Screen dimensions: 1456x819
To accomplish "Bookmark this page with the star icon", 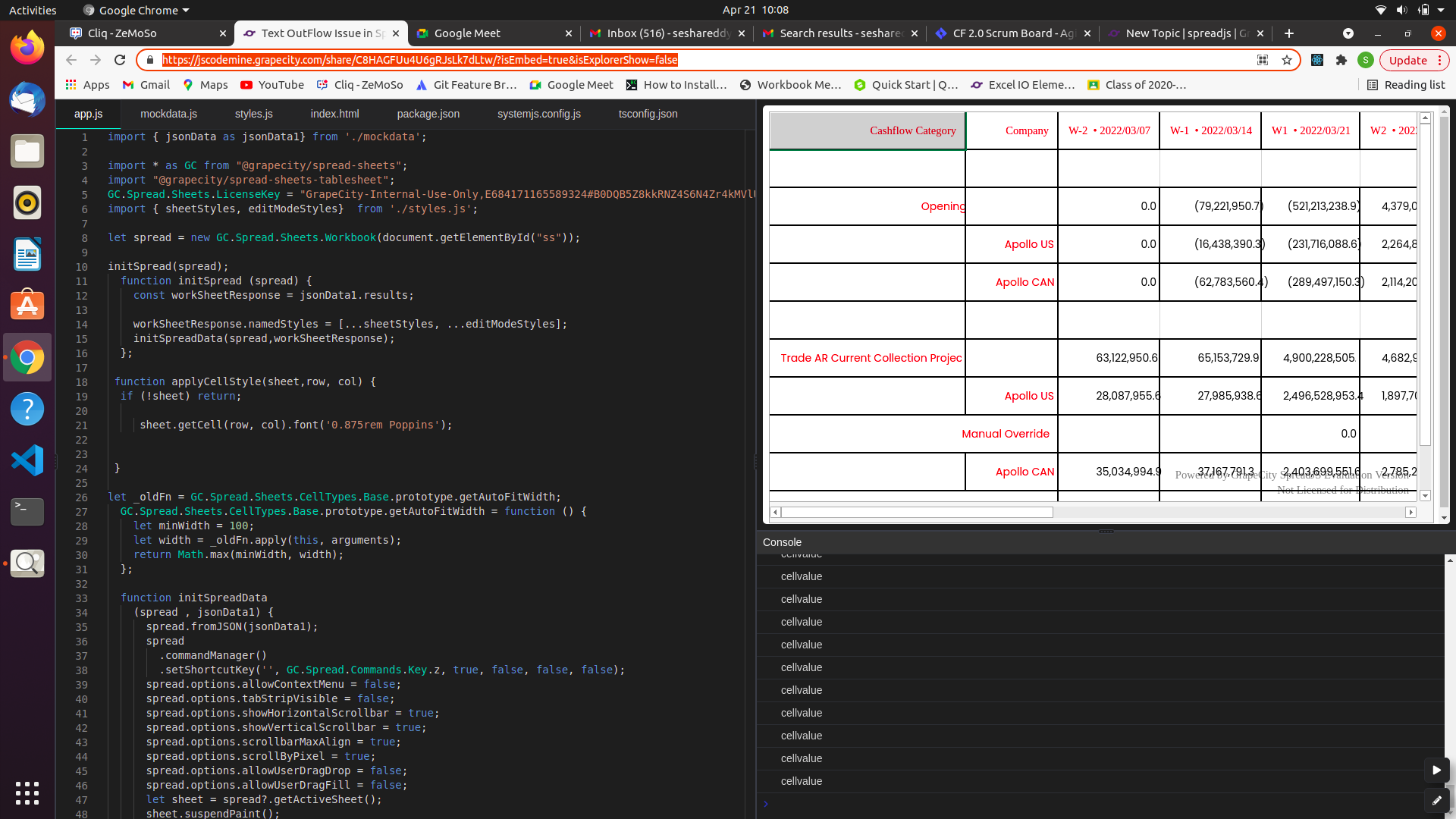I will click(1287, 61).
